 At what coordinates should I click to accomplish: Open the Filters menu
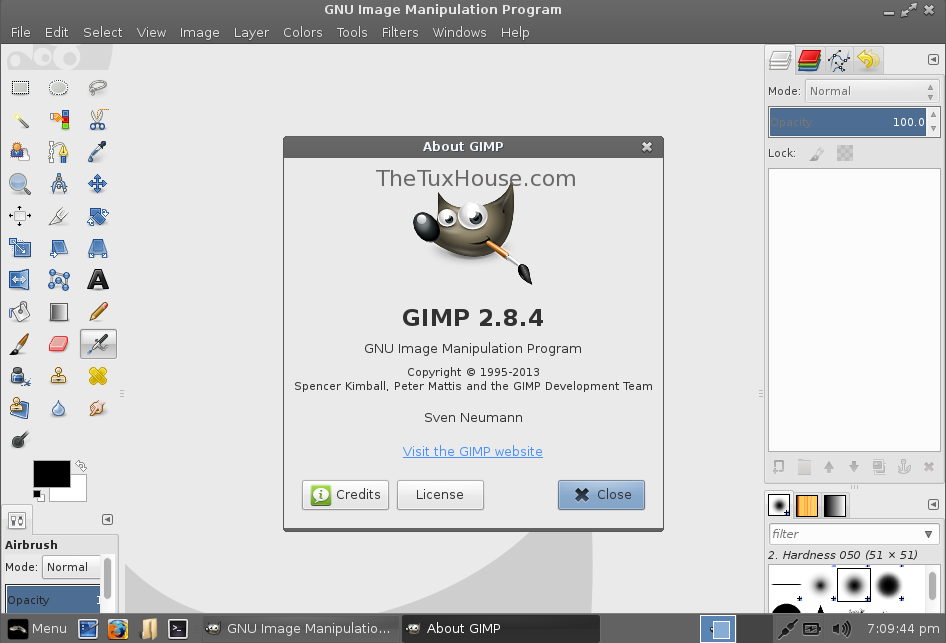tap(400, 33)
